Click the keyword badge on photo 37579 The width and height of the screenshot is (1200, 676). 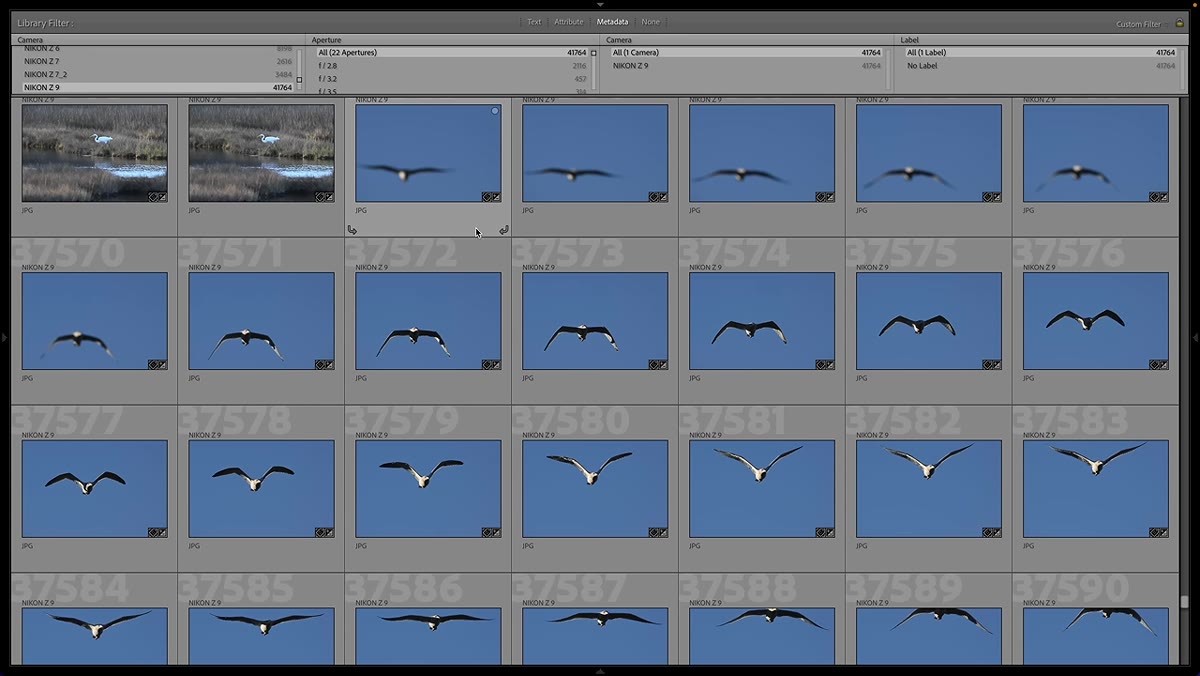pos(487,533)
